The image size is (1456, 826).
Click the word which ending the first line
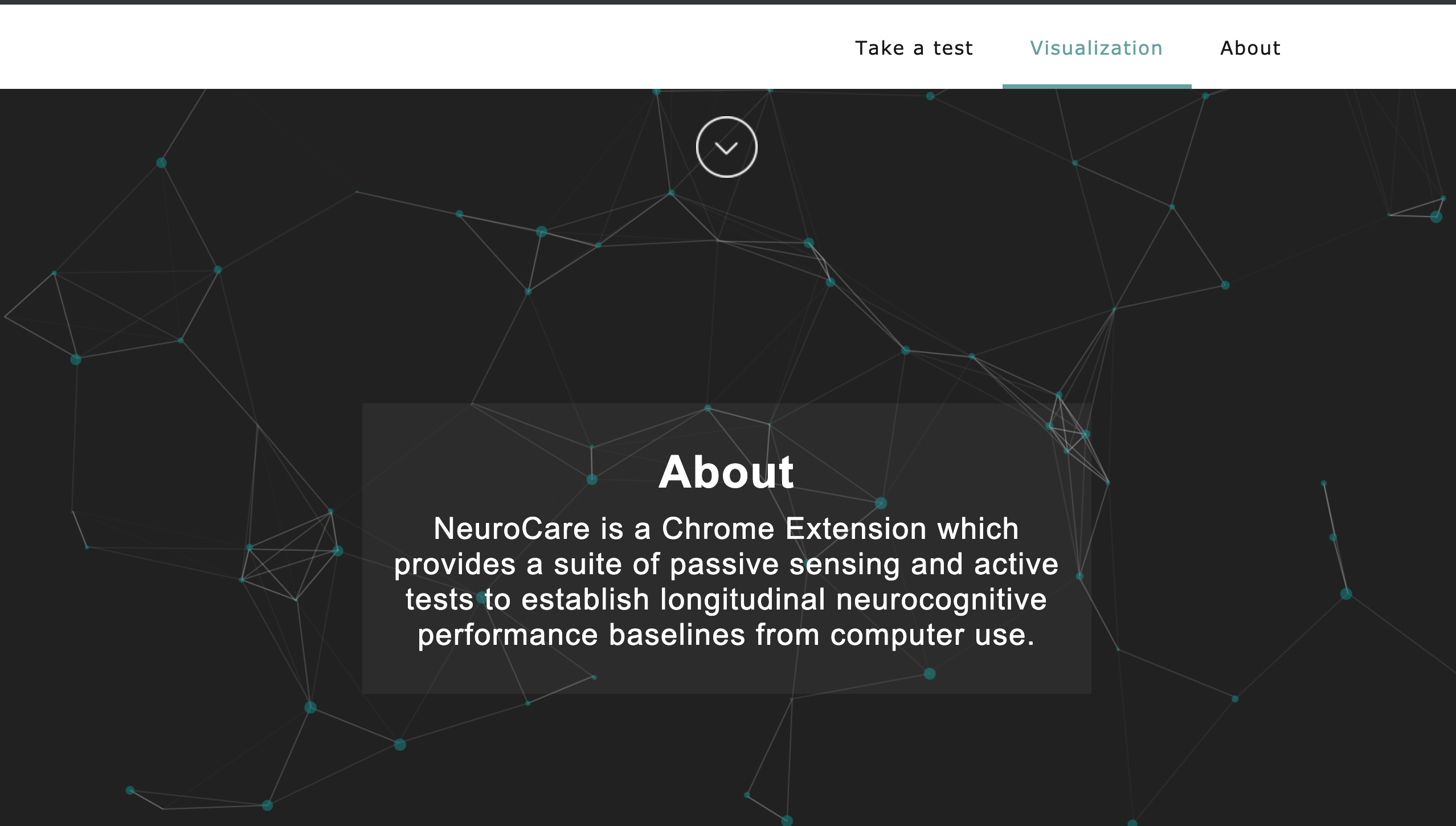point(978,529)
